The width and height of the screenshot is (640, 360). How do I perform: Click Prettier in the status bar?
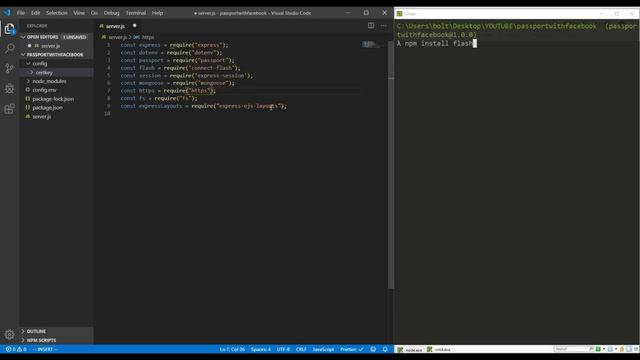[x=351, y=349]
